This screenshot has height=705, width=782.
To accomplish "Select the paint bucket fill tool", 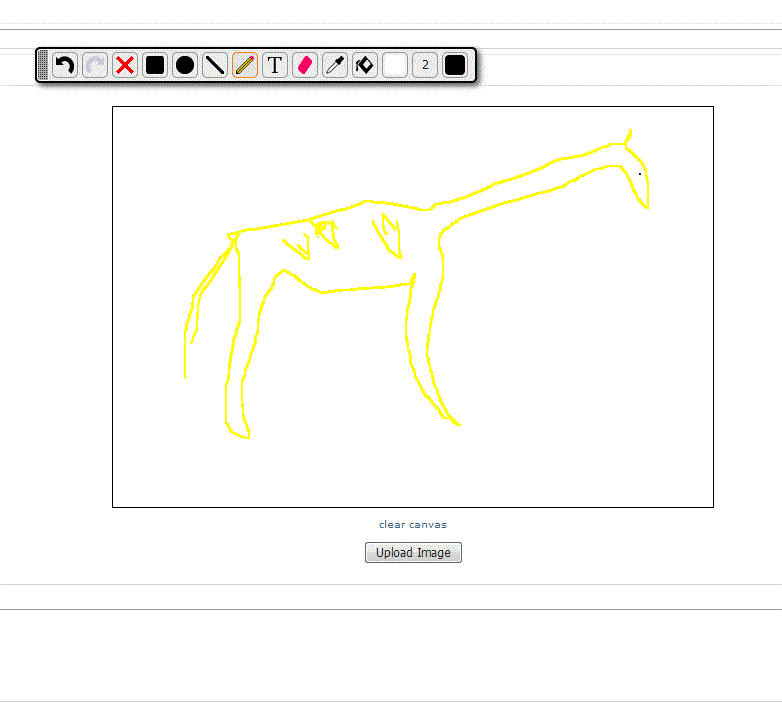I will click(365, 66).
